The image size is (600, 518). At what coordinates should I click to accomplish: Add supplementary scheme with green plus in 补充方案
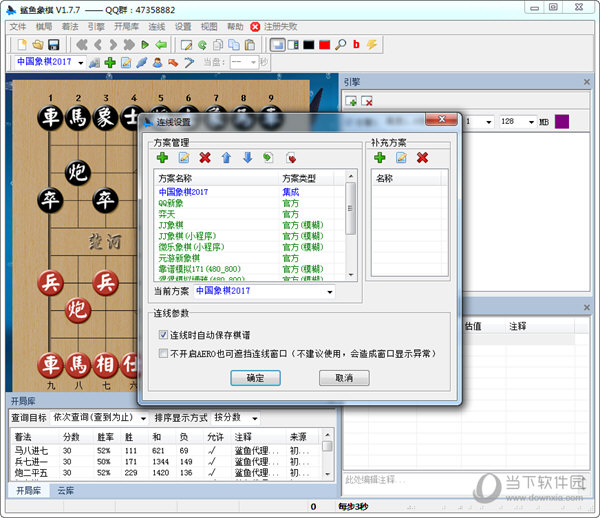point(380,157)
